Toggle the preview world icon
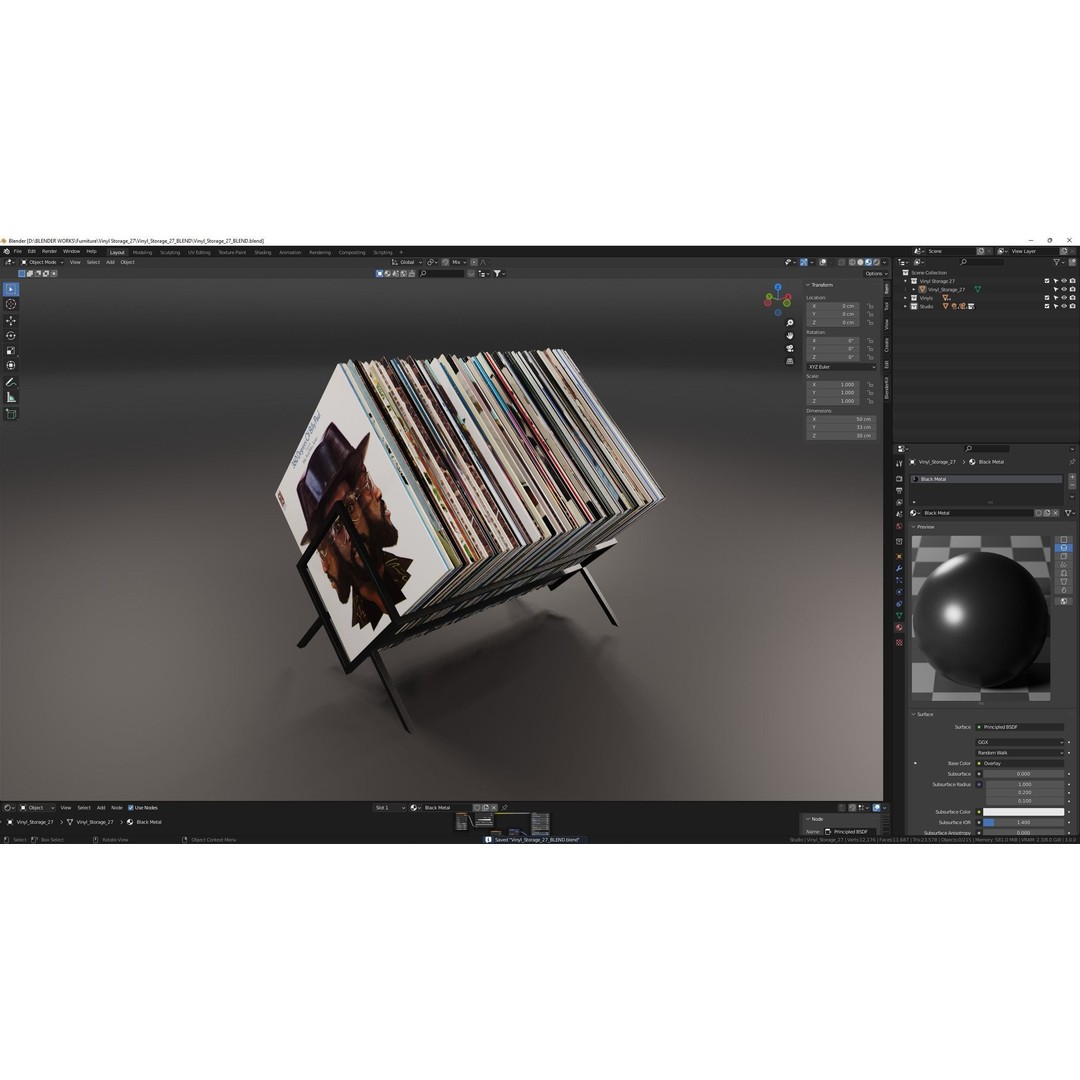 pos(1063,601)
